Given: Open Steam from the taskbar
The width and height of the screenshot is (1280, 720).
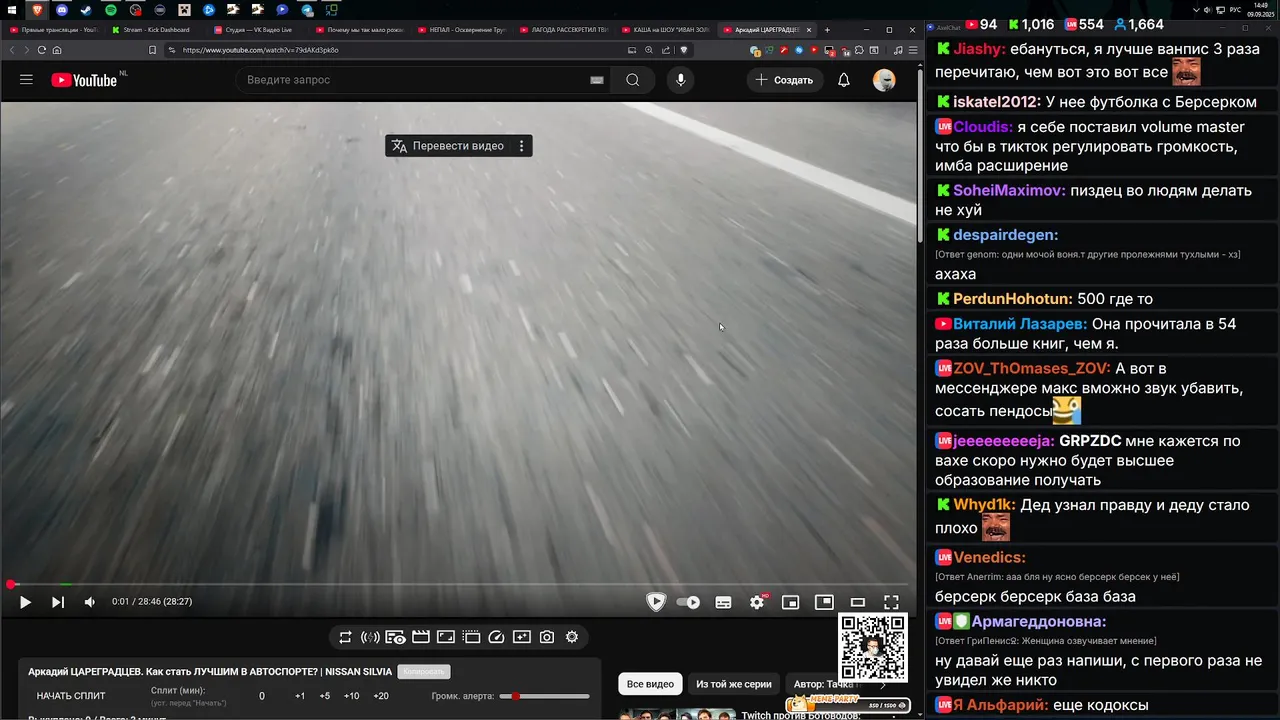Looking at the screenshot, I should click(86, 10).
